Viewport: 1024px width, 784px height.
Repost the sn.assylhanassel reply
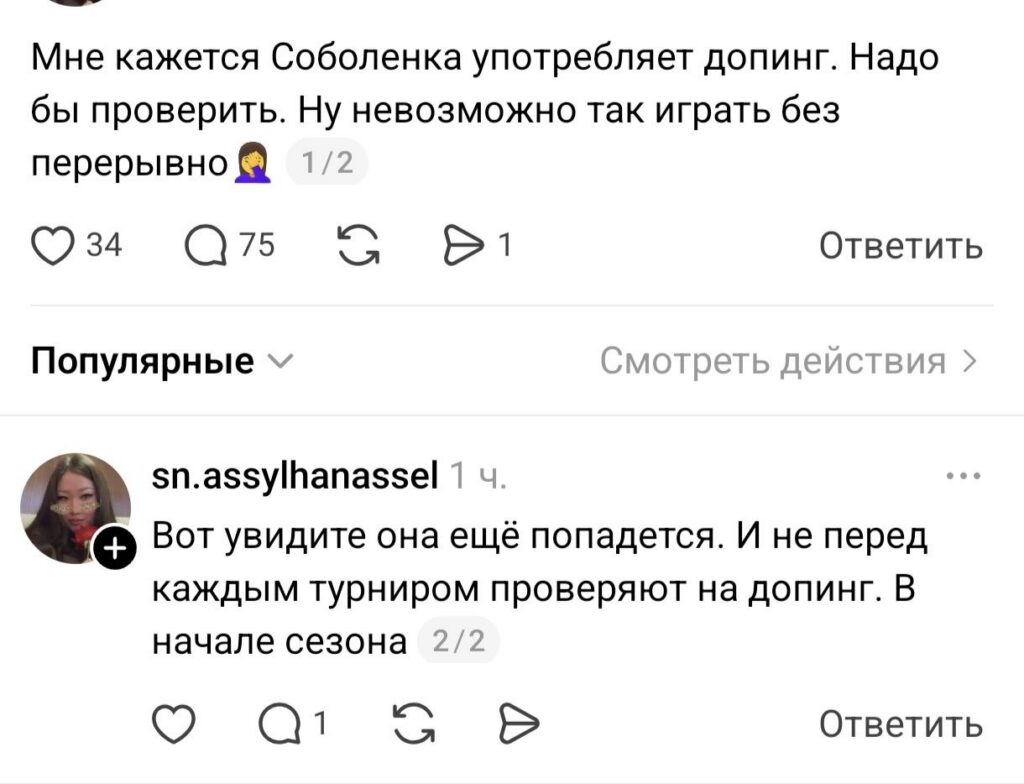pos(413,723)
